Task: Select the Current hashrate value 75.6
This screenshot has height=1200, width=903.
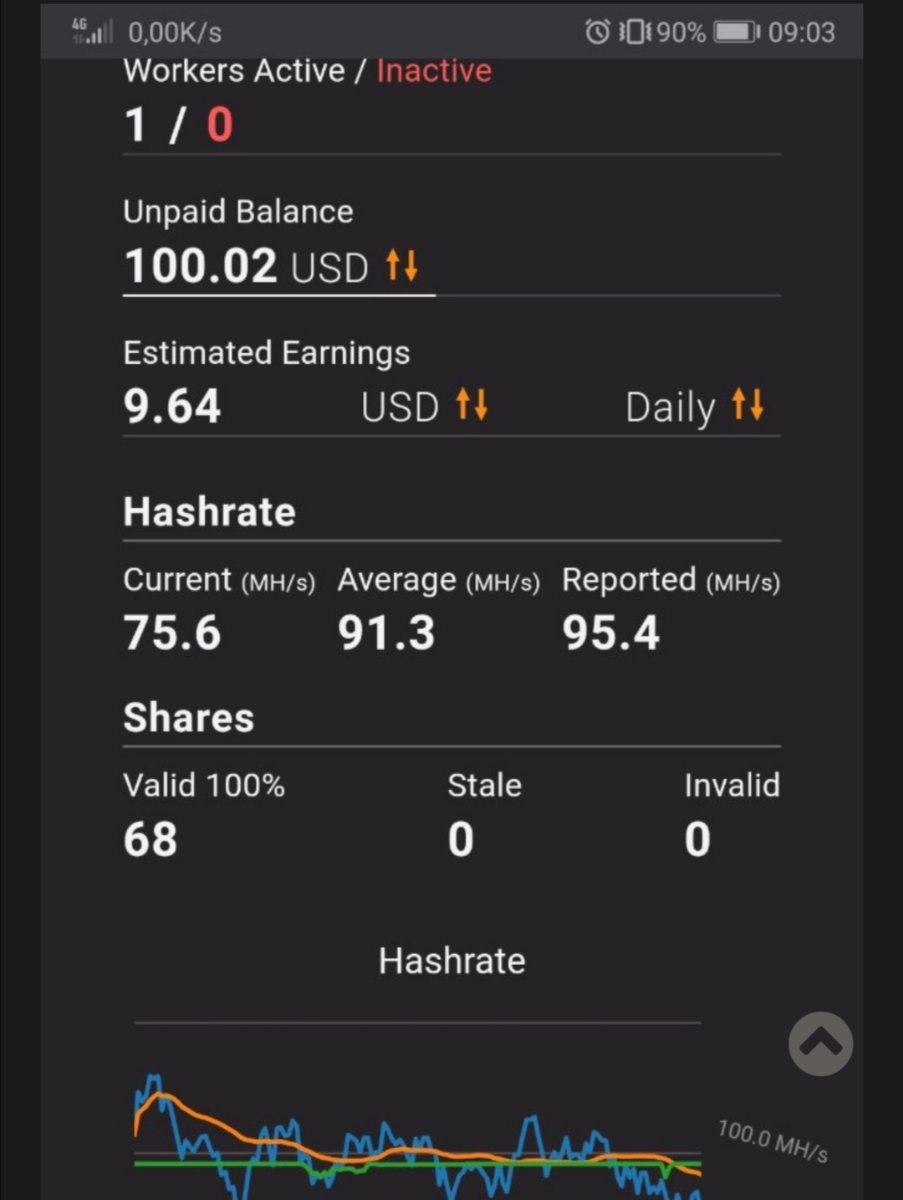Action: [x=172, y=633]
